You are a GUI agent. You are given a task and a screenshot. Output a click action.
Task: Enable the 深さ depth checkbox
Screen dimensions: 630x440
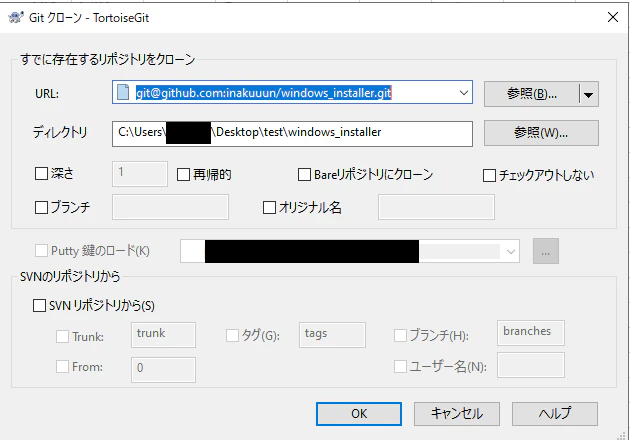[x=41, y=174]
